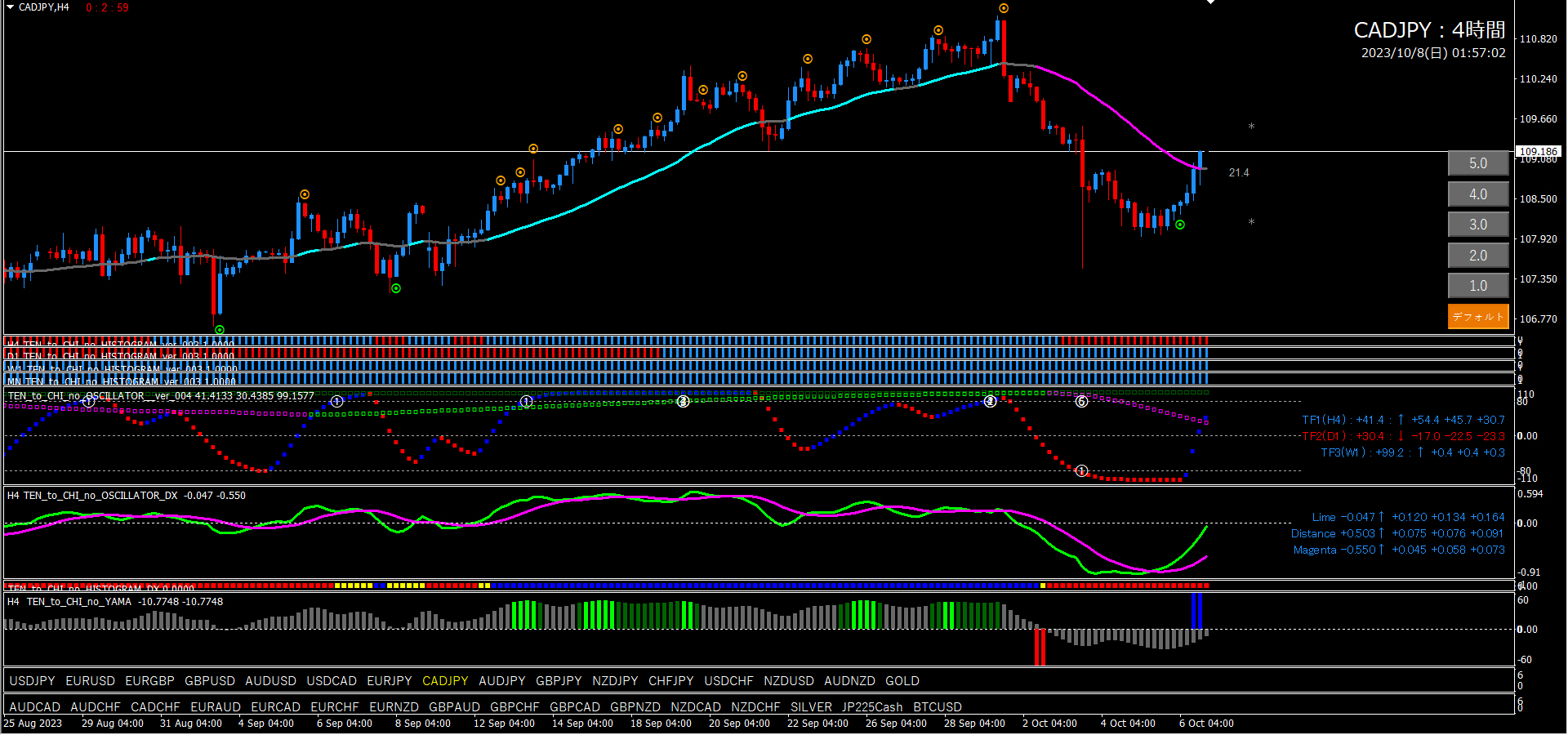The image size is (1568, 735).
Task: Select GBPUSD in symbol list
Action: (x=210, y=681)
